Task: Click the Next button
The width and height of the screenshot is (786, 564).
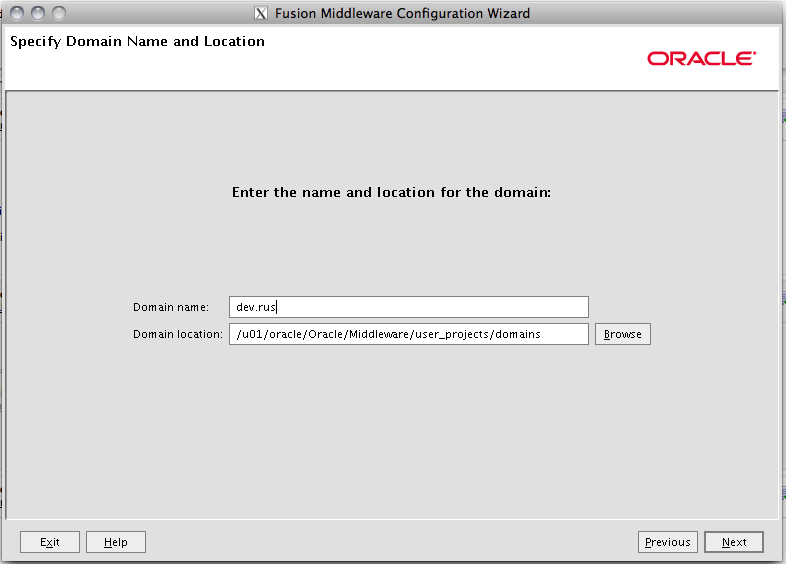Action: [734, 542]
